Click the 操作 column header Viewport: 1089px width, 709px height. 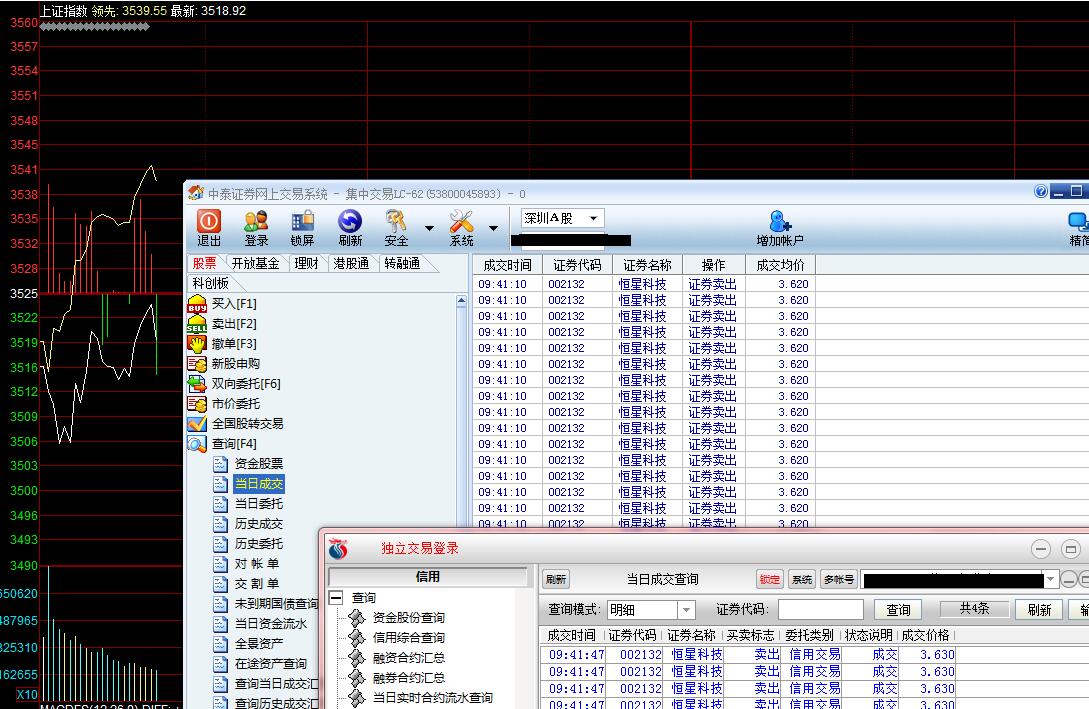tap(713, 265)
